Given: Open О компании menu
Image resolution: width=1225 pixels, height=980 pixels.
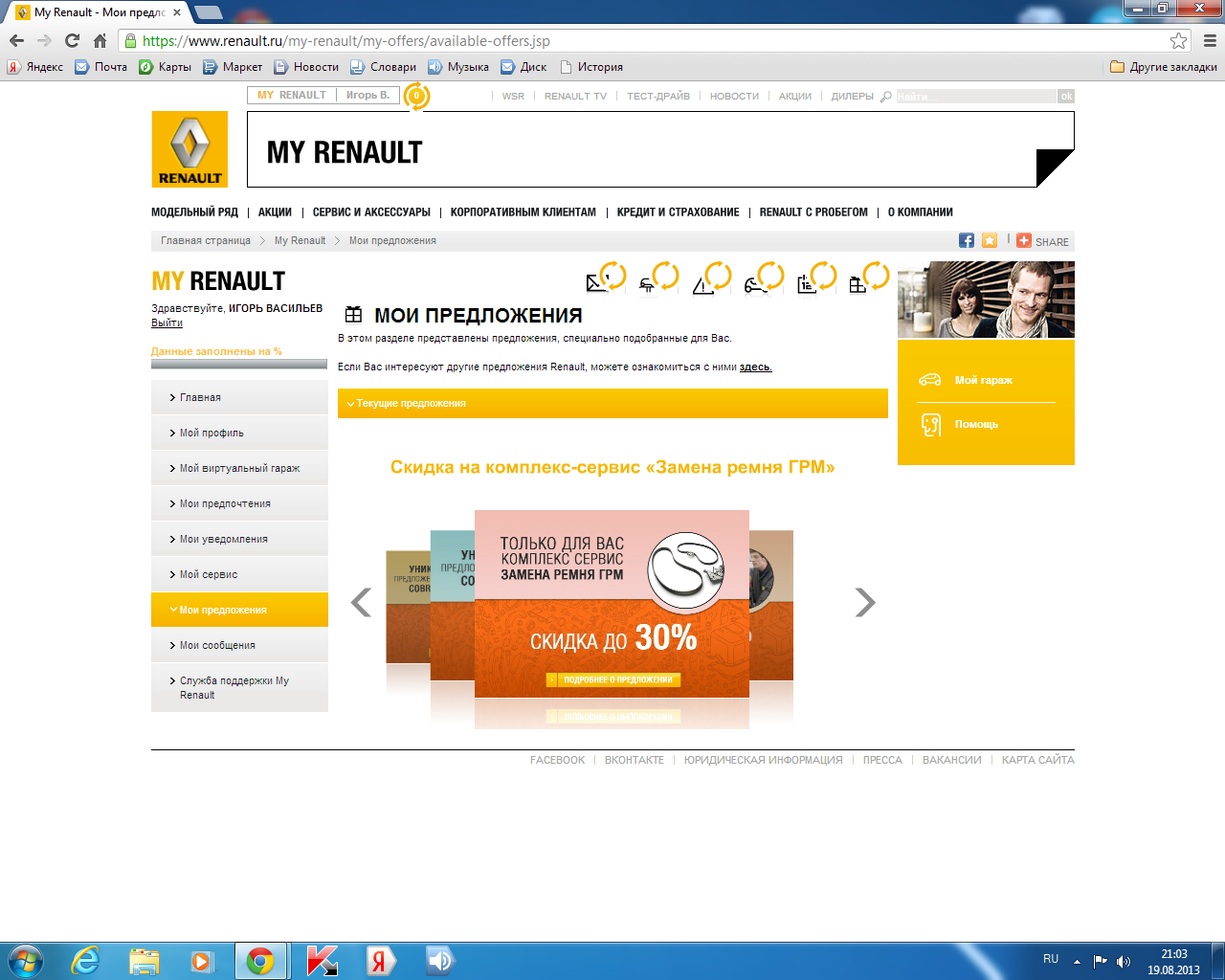Looking at the screenshot, I should coord(921,212).
